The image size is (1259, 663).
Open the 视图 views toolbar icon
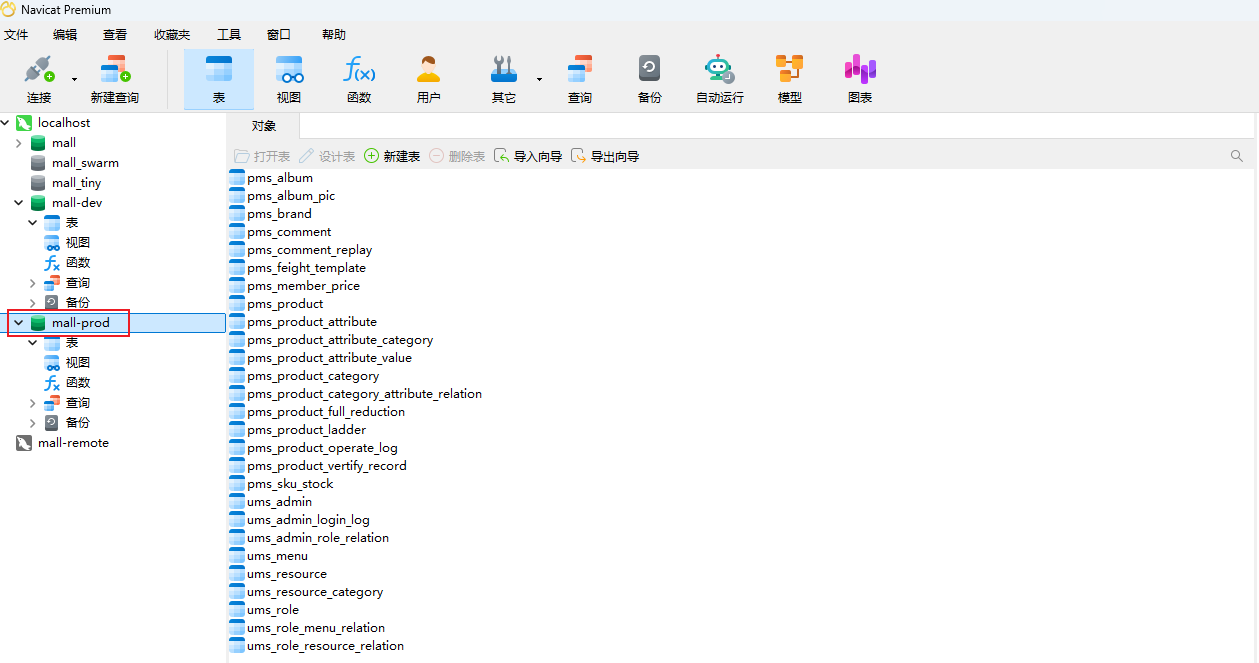[289, 79]
